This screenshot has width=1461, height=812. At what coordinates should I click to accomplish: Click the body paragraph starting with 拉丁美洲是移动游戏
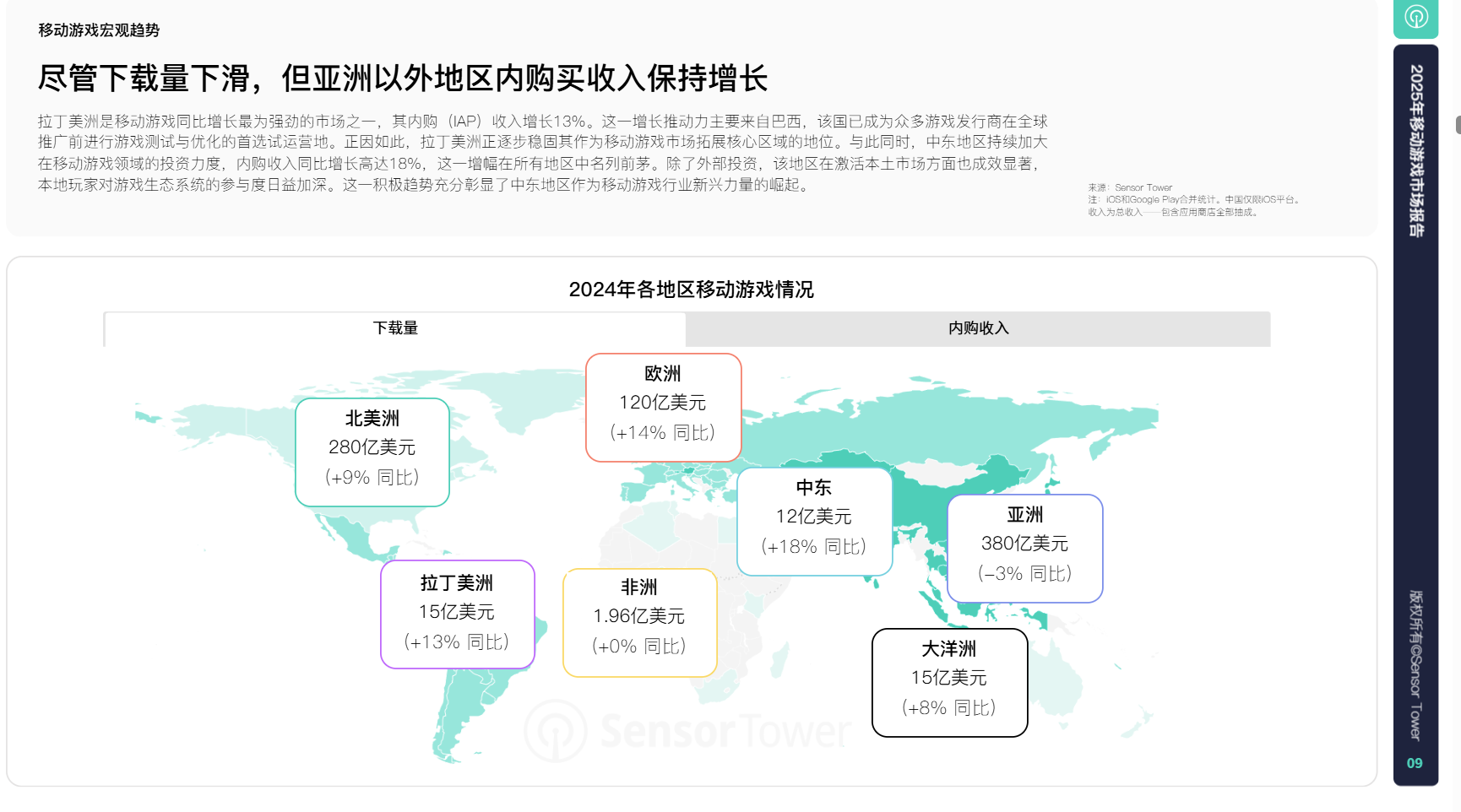click(x=542, y=153)
